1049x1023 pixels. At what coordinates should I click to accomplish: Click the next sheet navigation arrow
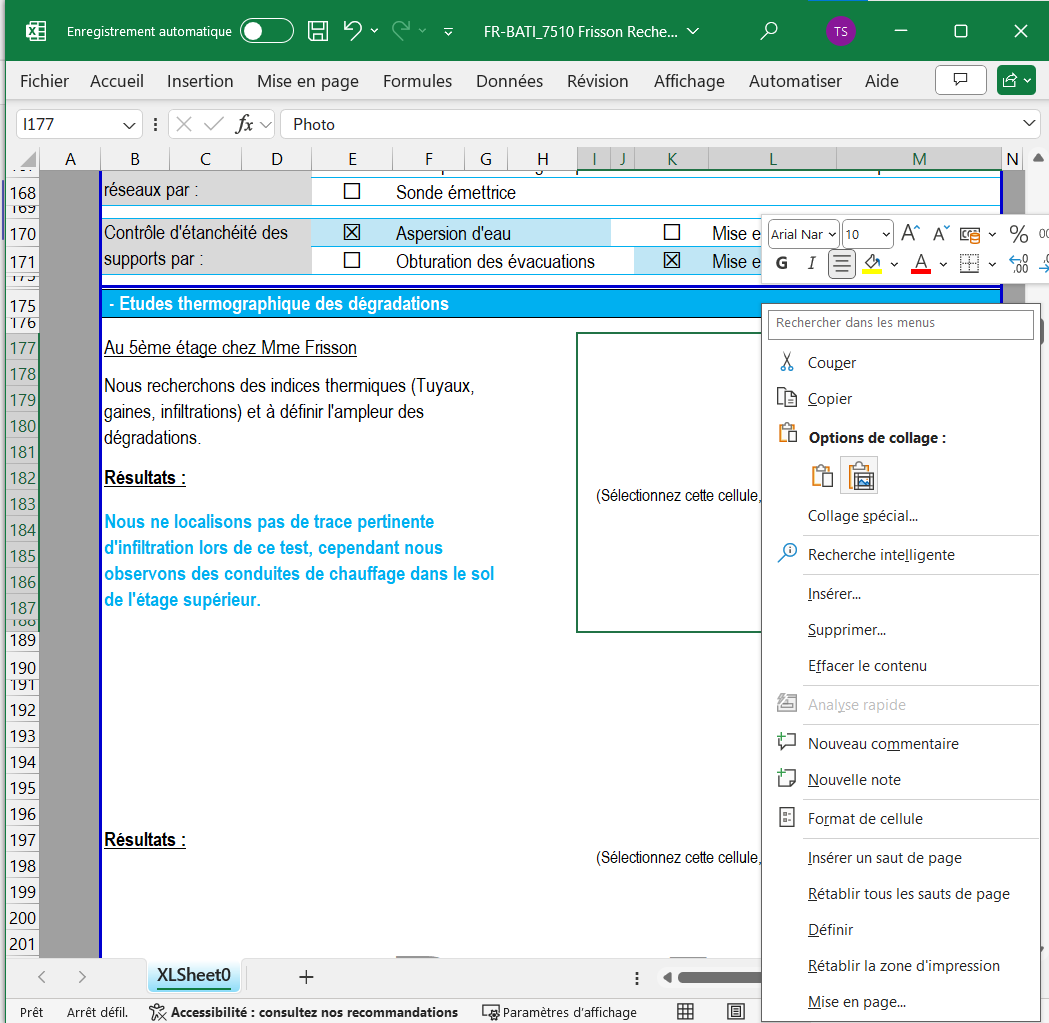click(82, 977)
